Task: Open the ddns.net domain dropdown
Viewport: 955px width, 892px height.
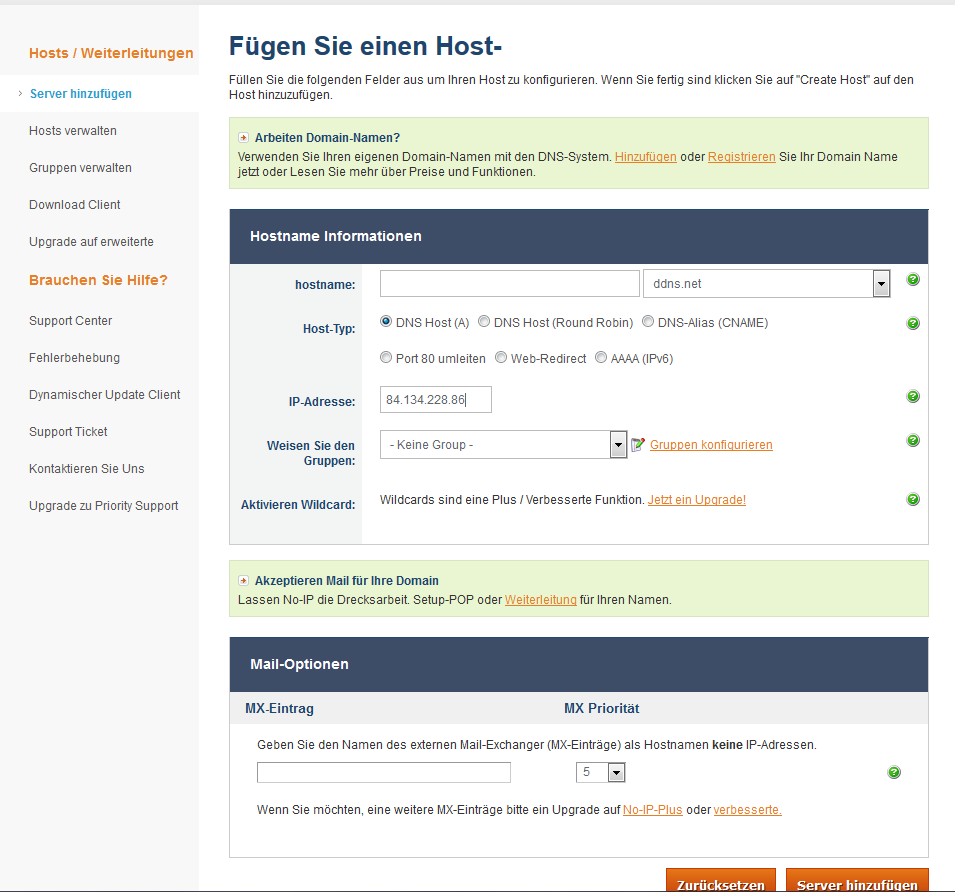Action: 881,284
